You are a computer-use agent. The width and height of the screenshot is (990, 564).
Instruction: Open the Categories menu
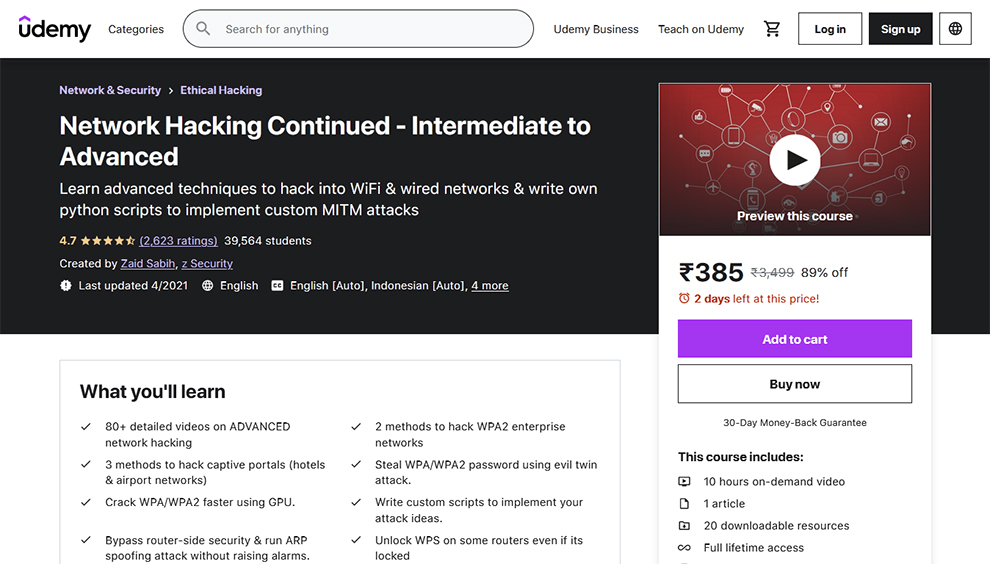coord(136,29)
